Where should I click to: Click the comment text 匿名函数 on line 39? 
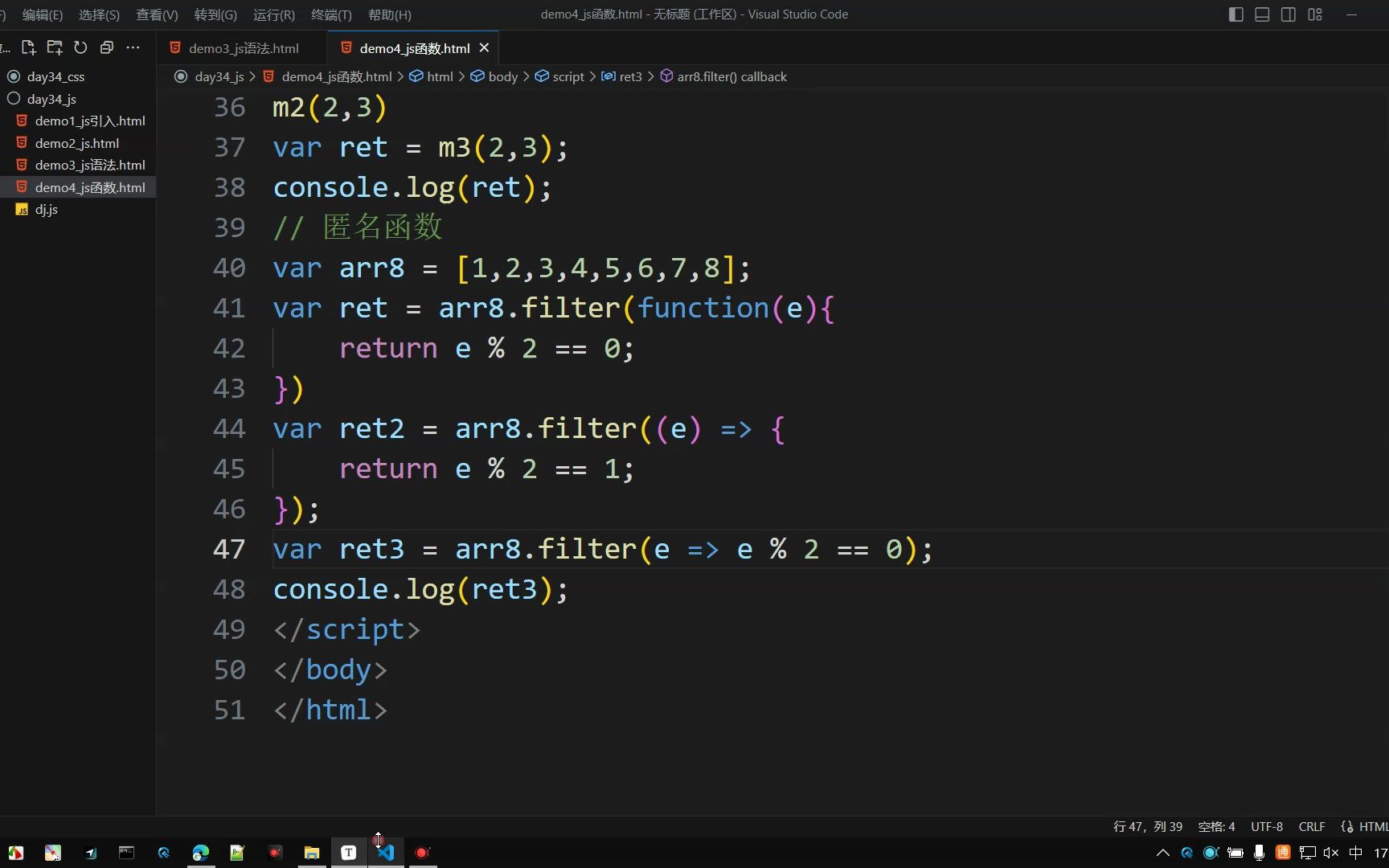tap(383, 227)
